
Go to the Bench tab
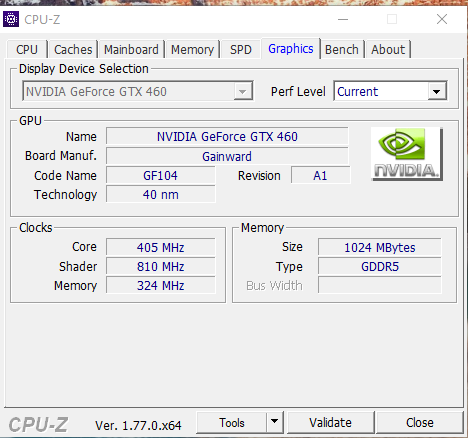click(x=342, y=50)
